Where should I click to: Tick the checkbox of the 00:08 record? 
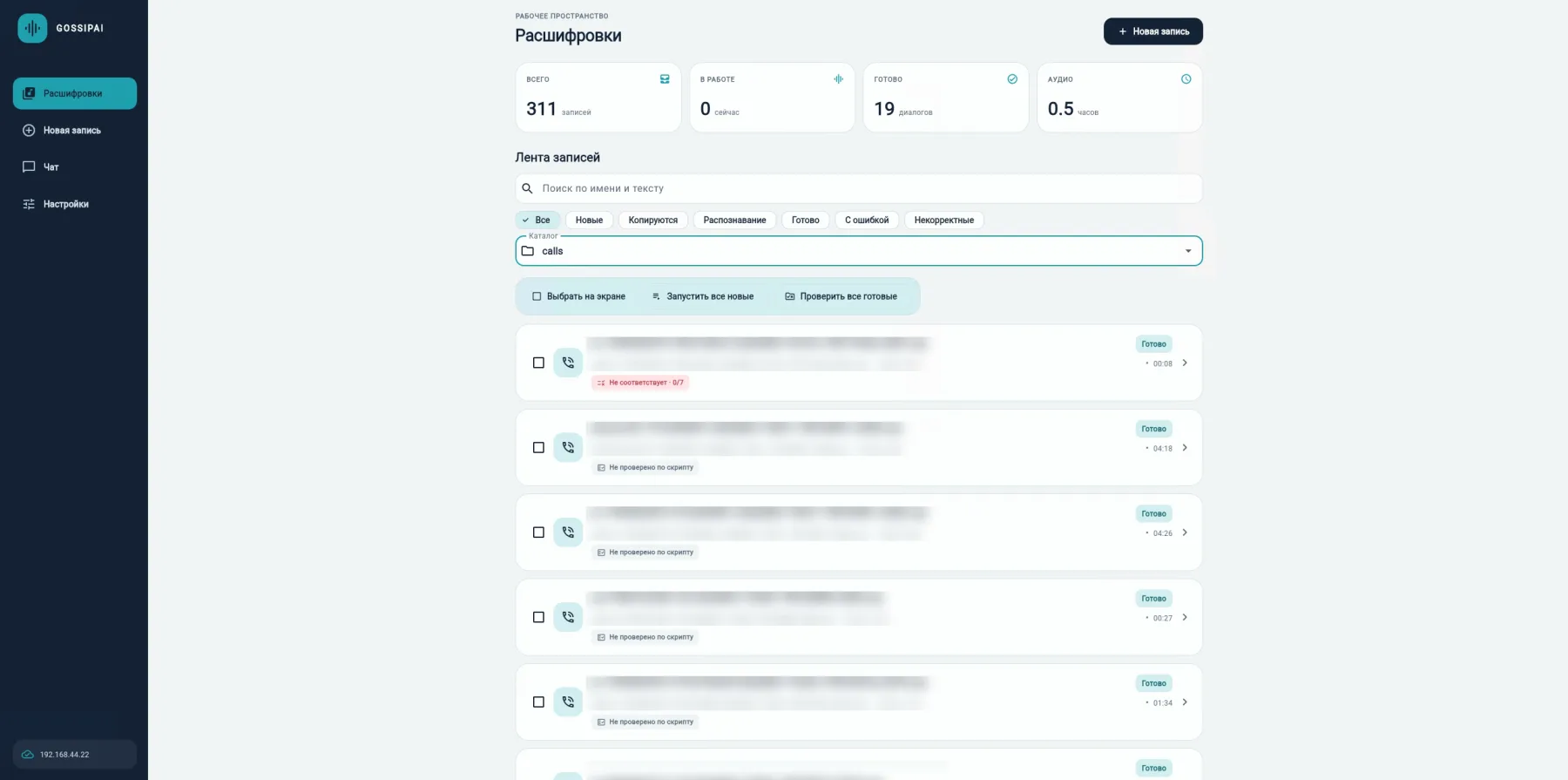538,363
